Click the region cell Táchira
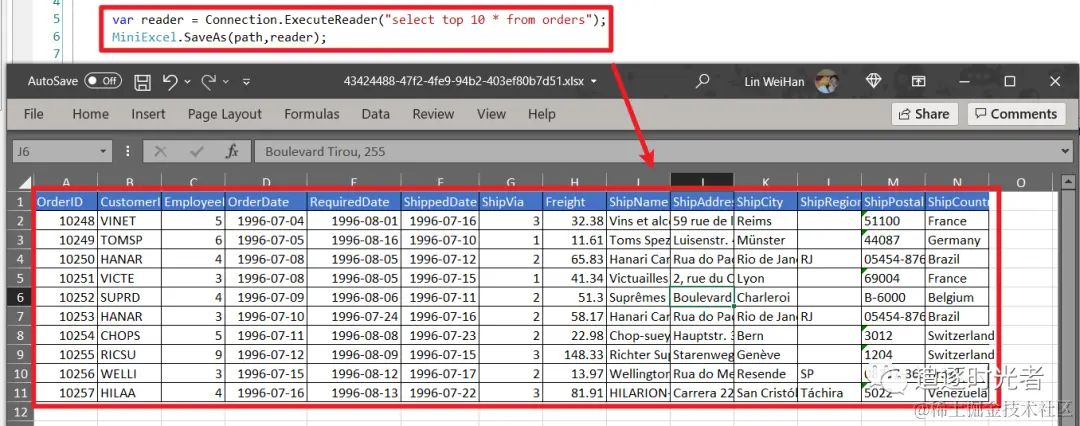1080x426 pixels. 829,393
